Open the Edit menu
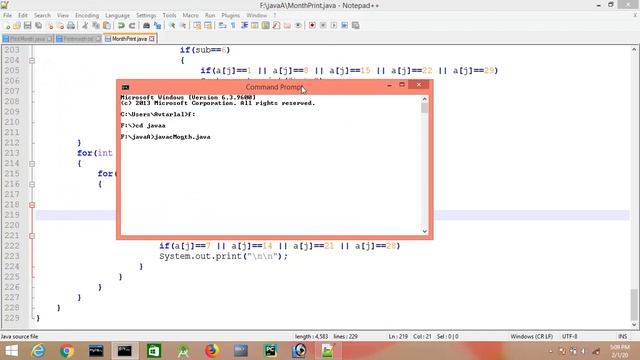The height and width of the screenshot is (360, 640). pos(23,16)
